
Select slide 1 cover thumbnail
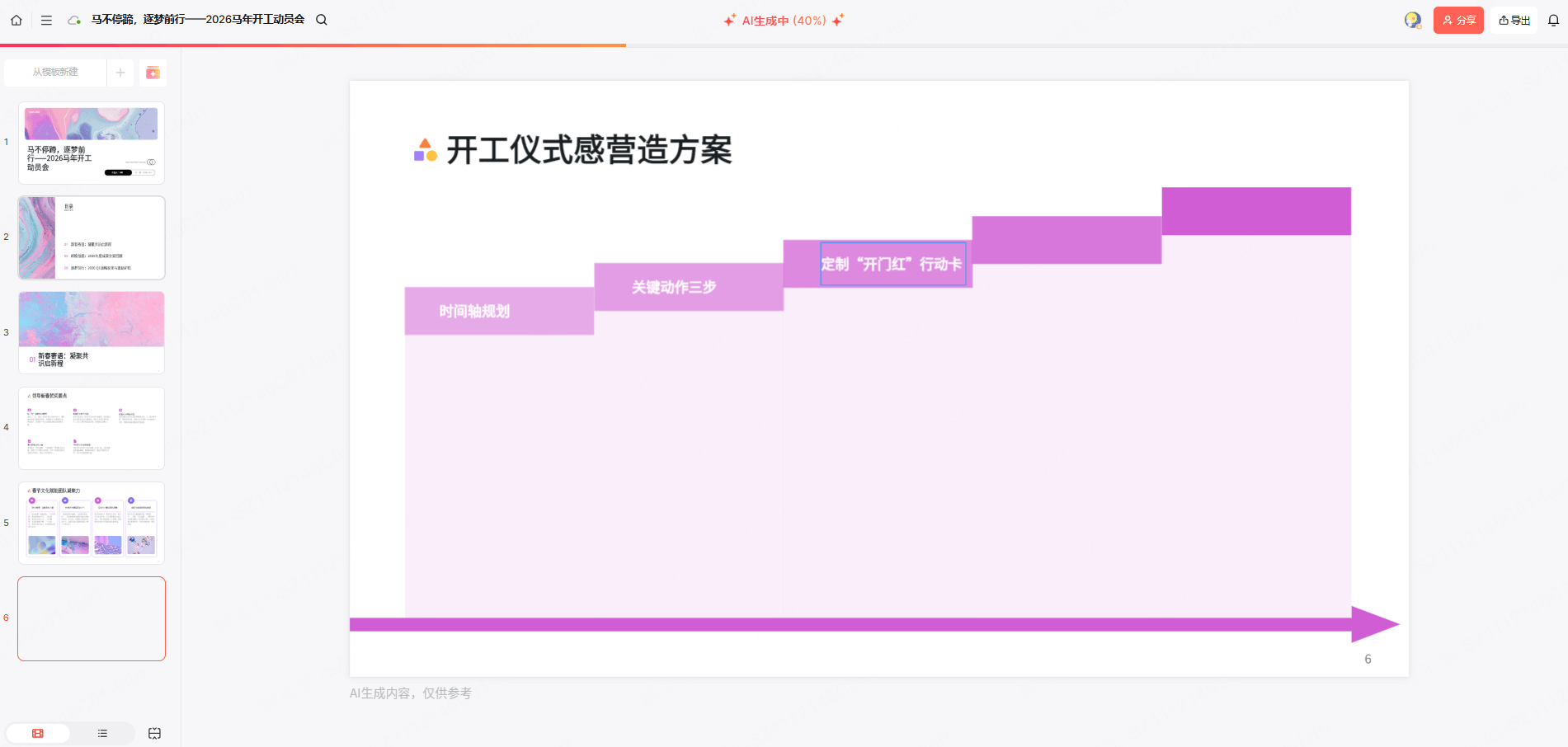[x=92, y=143]
